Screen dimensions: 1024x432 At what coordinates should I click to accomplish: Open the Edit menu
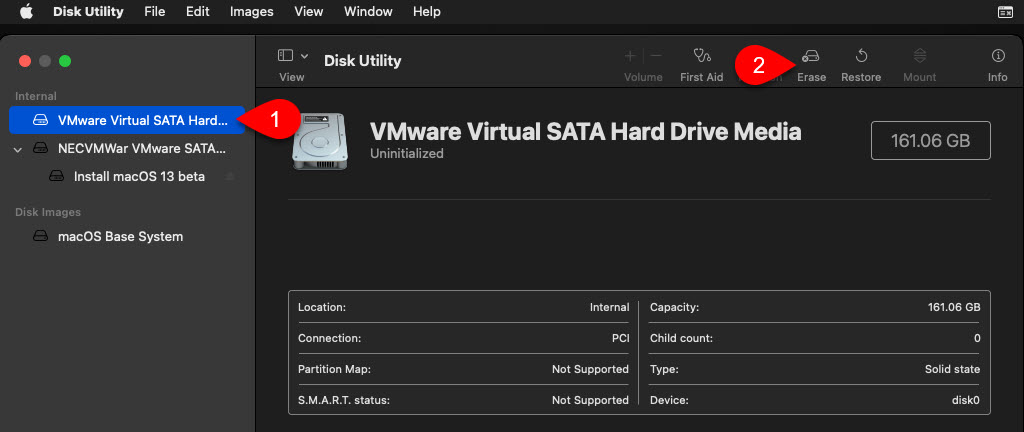[197, 12]
